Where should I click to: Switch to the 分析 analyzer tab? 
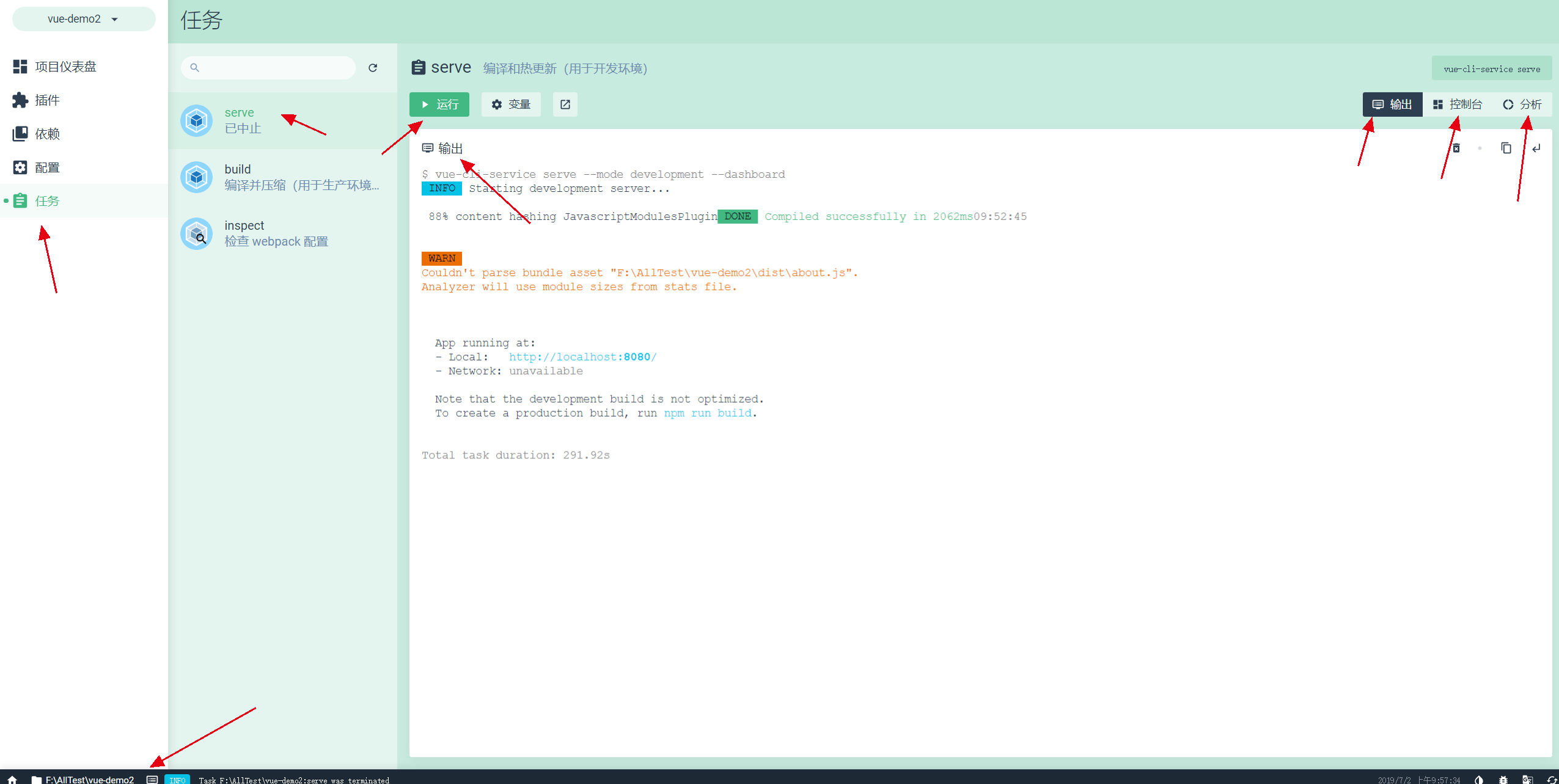(x=1522, y=104)
